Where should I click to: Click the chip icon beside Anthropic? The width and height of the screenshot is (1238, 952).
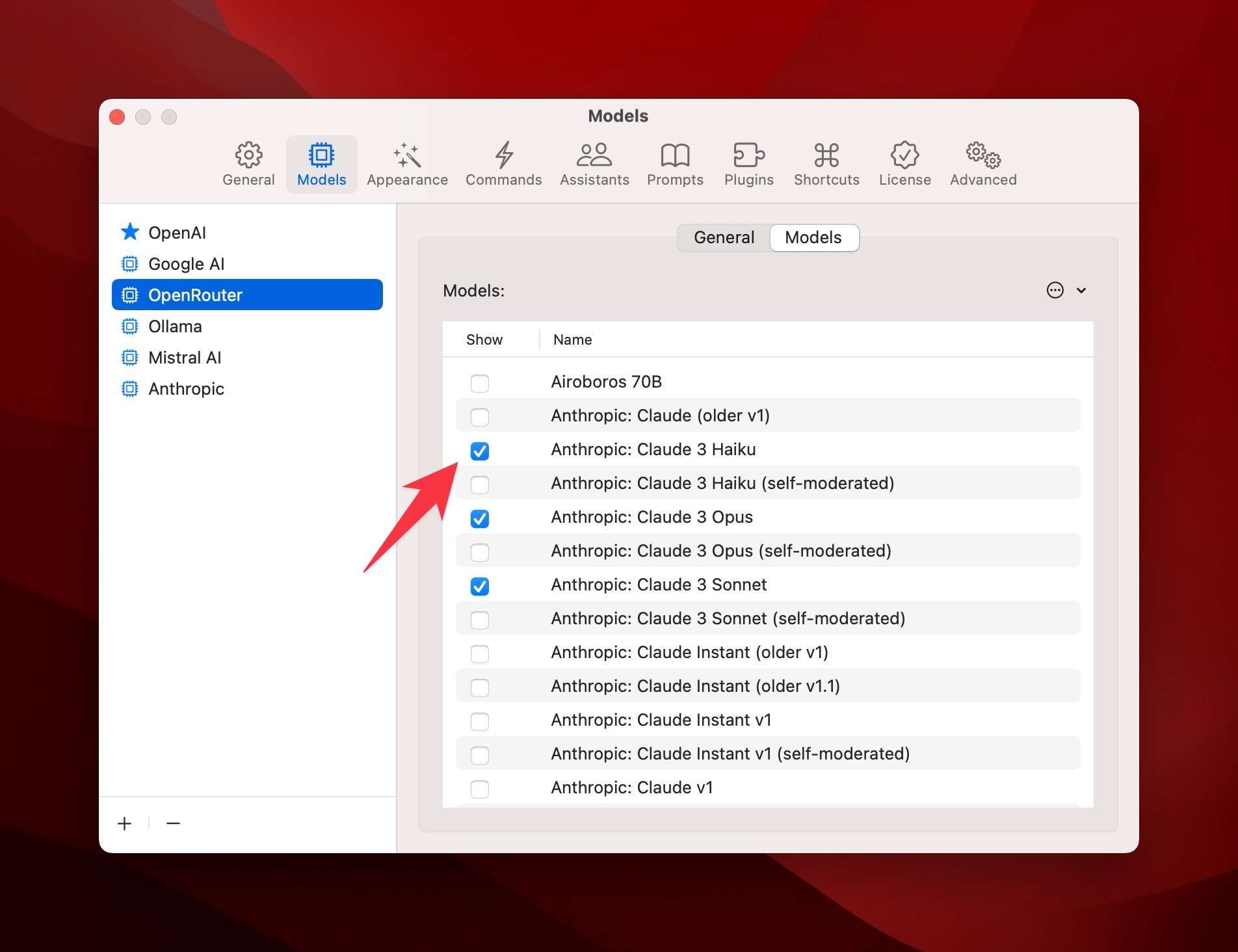click(x=130, y=388)
